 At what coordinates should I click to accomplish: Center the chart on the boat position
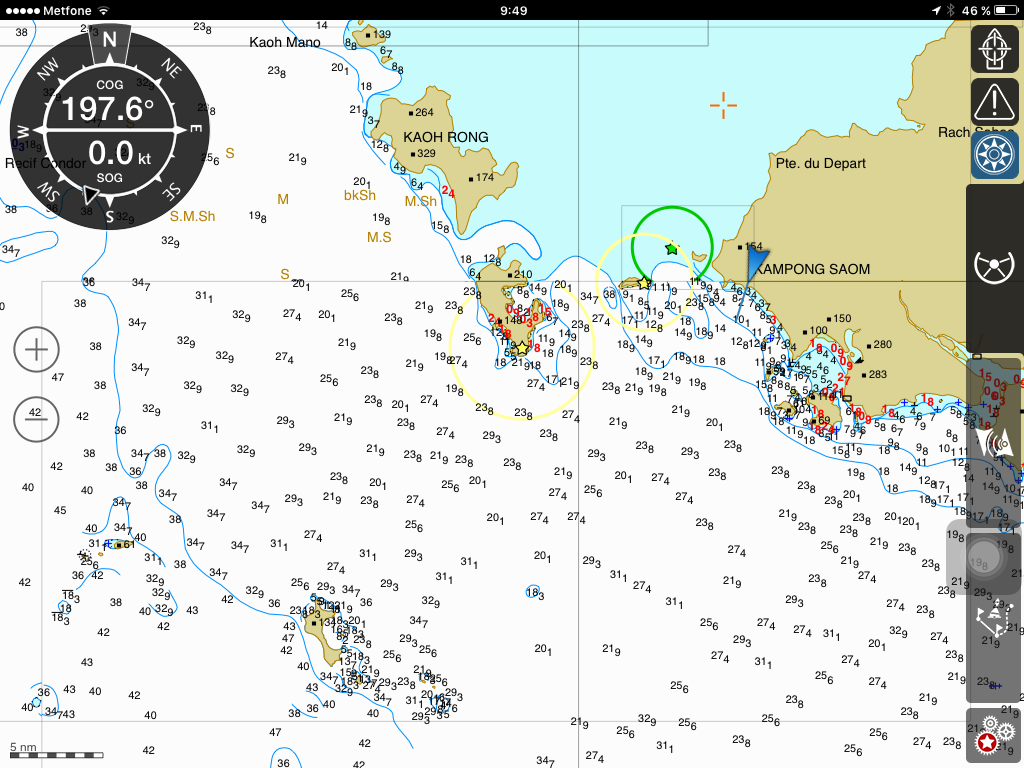994,49
